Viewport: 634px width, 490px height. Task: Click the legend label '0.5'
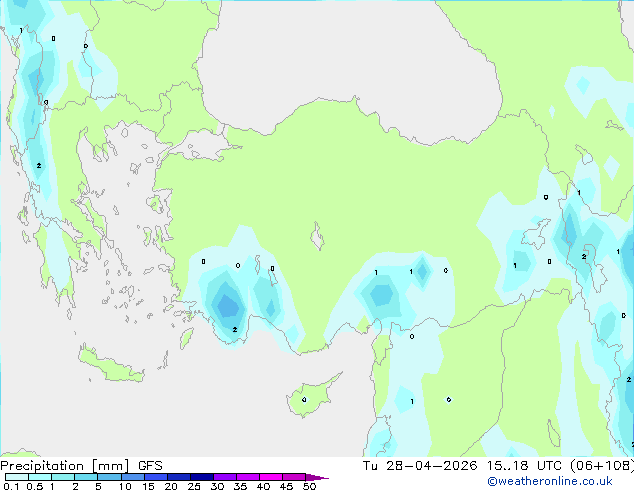34,486
